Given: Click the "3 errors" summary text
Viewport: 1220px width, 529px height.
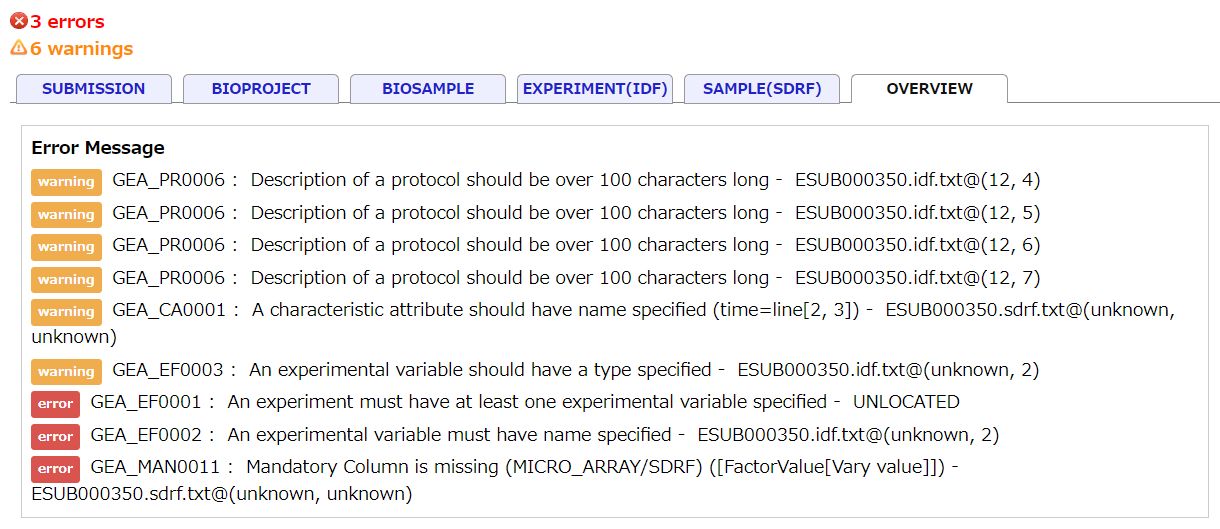Looking at the screenshot, I should (x=67, y=21).
